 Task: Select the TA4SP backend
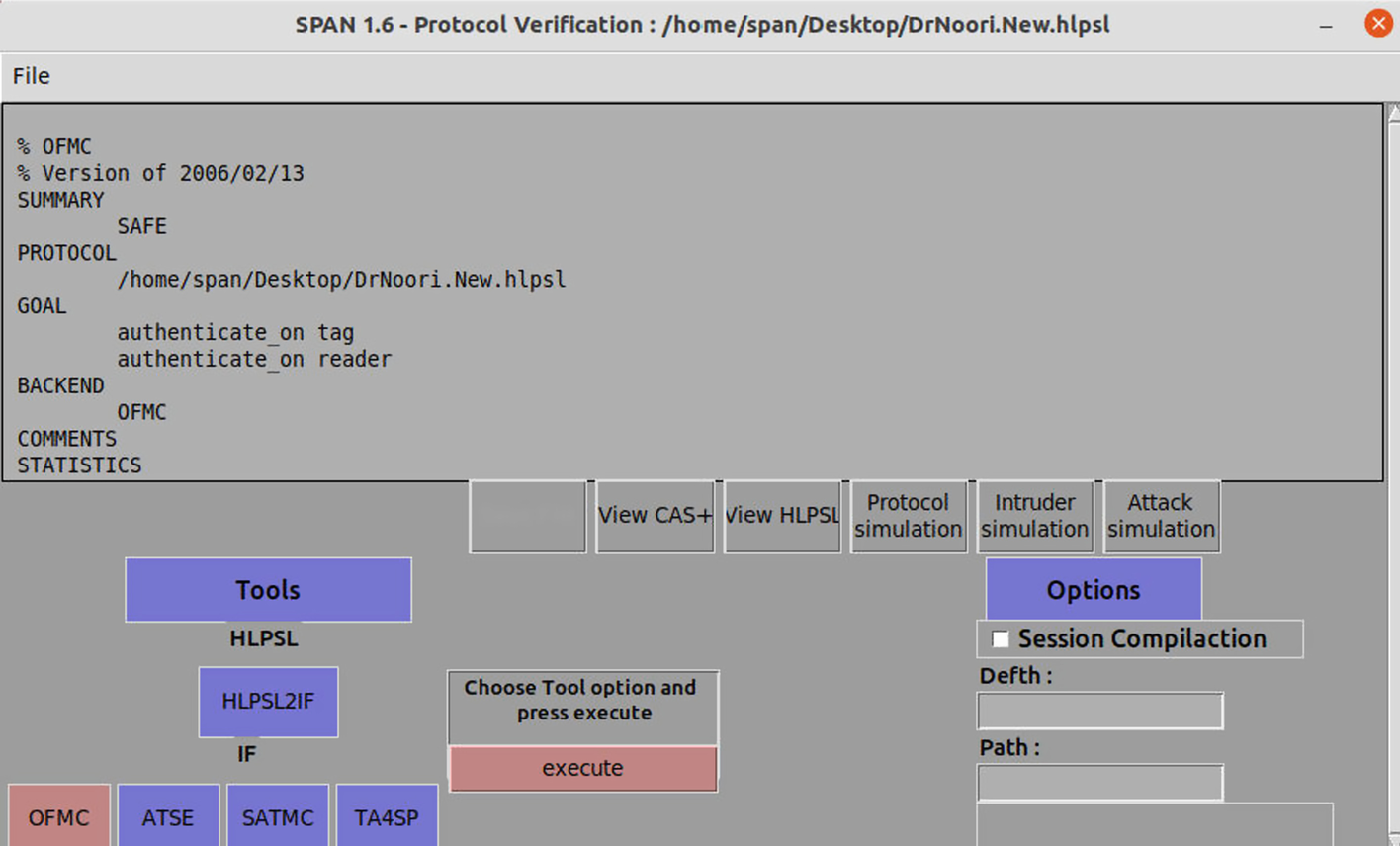[387, 816]
